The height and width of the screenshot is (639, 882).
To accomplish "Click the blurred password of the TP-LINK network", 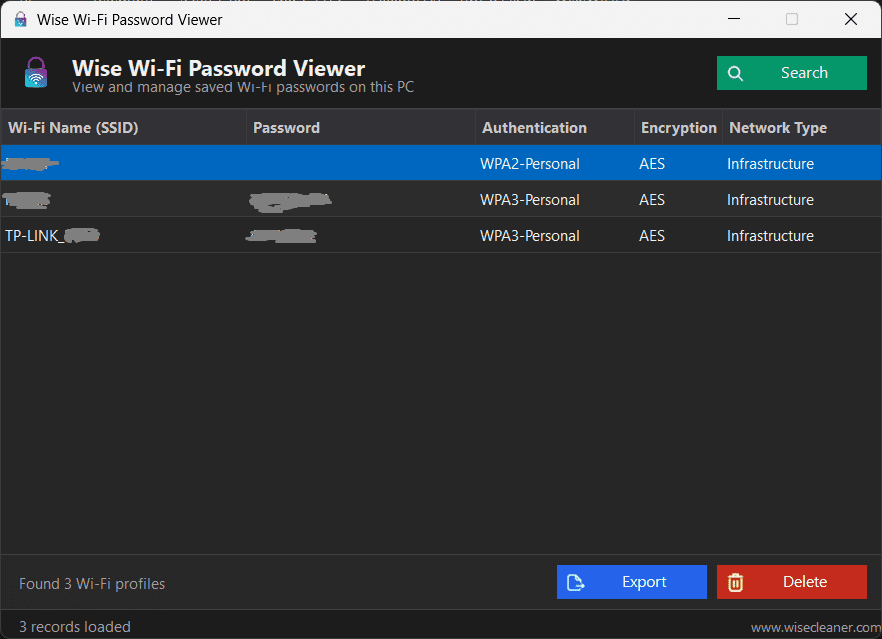I will (281, 236).
